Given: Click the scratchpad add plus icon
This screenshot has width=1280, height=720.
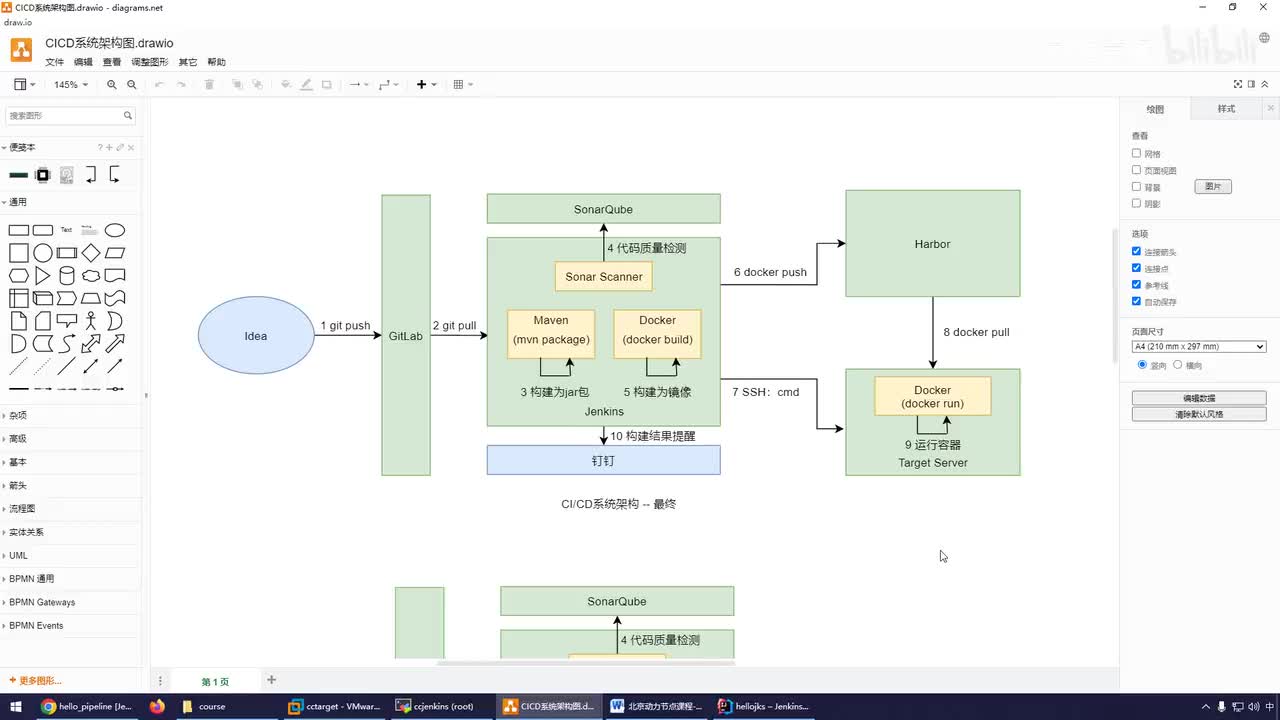Looking at the screenshot, I should (x=109, y=148).
